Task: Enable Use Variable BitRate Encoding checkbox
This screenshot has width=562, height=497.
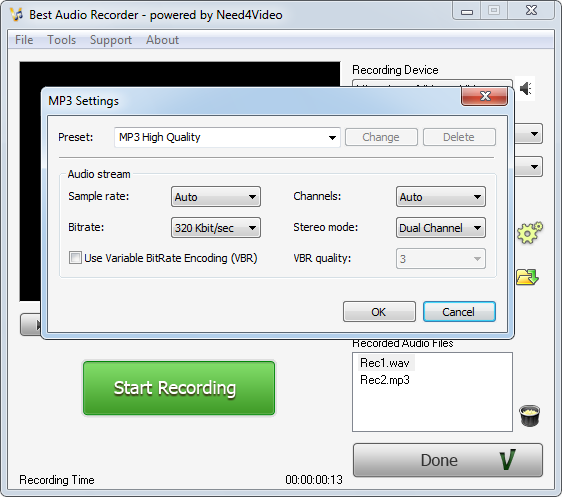Action: pyautogui.click(x=75, y=258)
